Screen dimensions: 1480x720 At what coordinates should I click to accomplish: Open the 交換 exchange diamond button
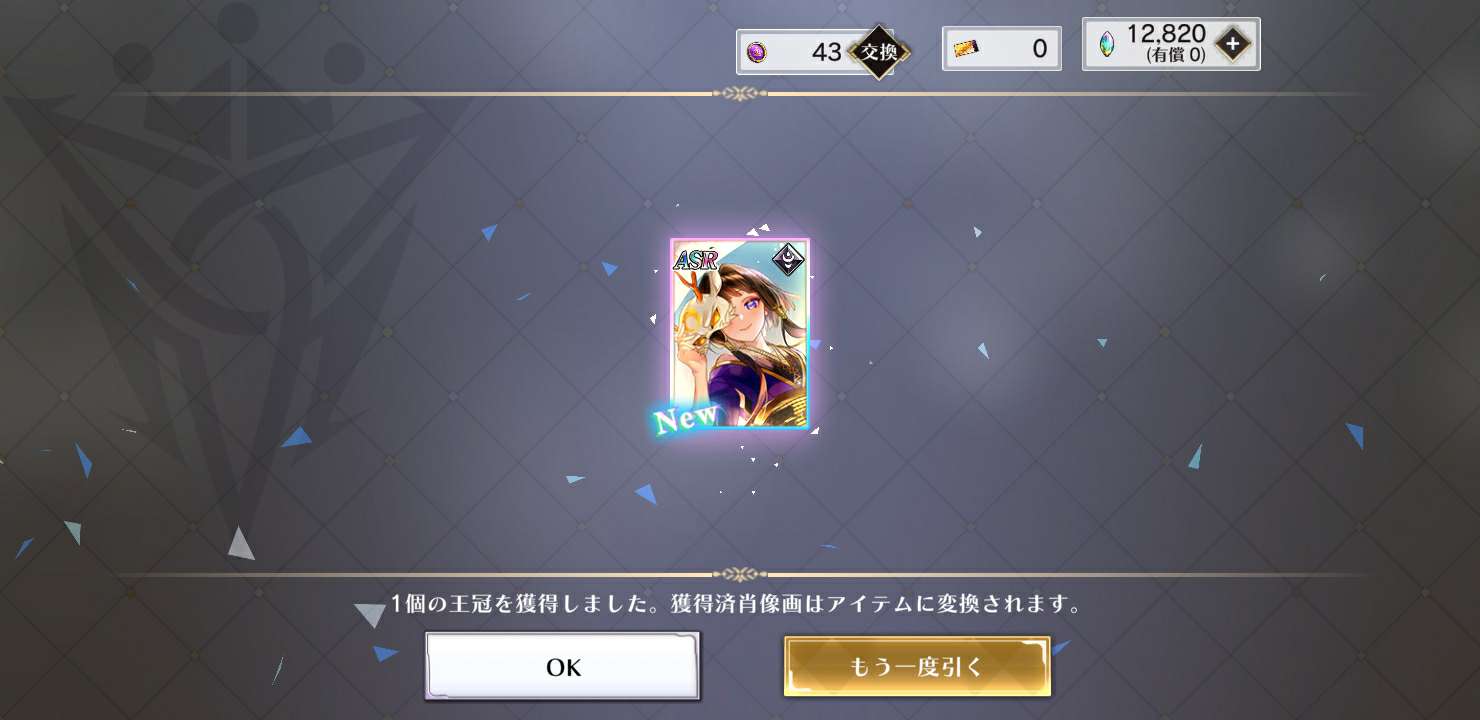878,52
